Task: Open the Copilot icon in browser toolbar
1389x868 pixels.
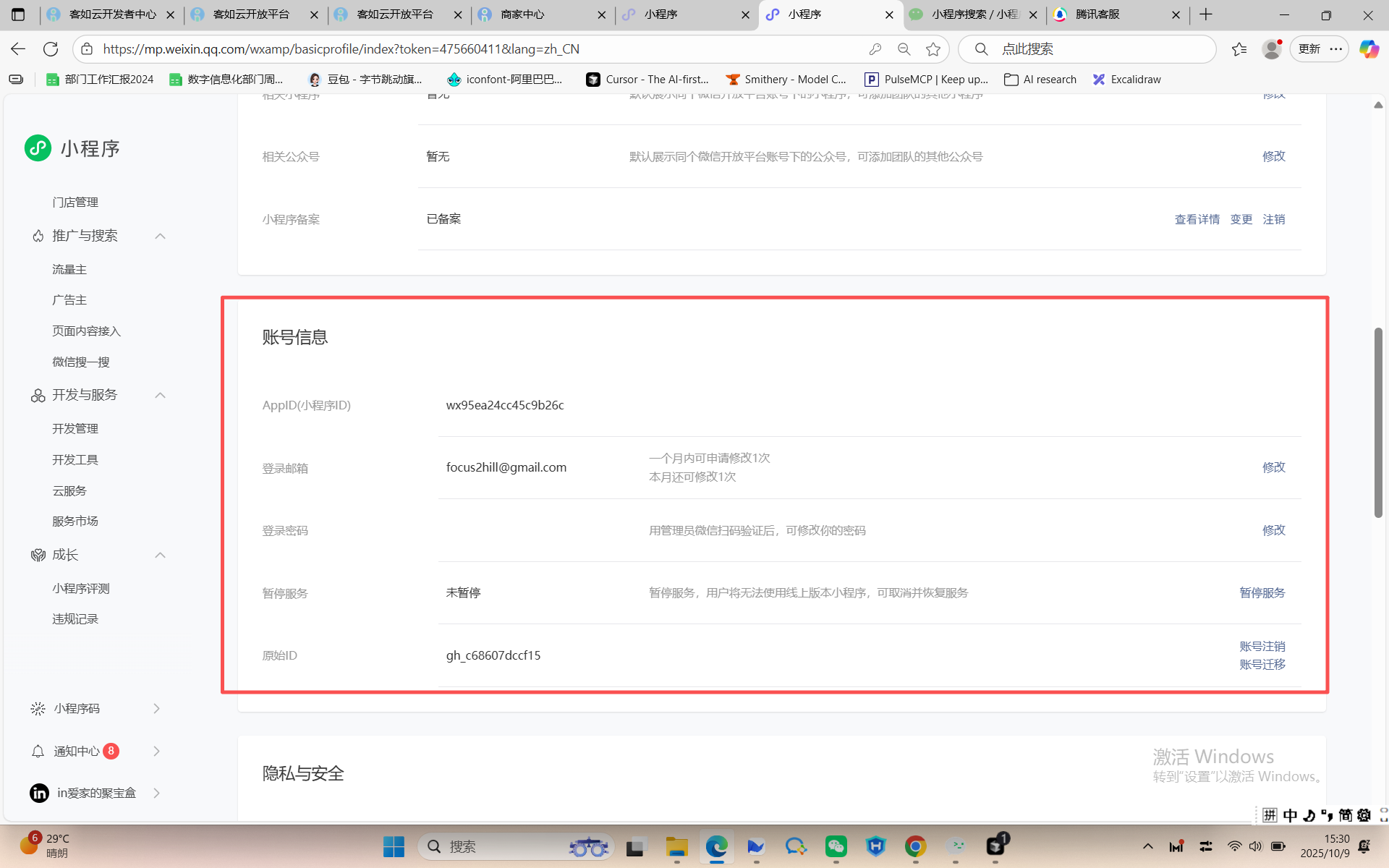Action: tap(1368, 49)
